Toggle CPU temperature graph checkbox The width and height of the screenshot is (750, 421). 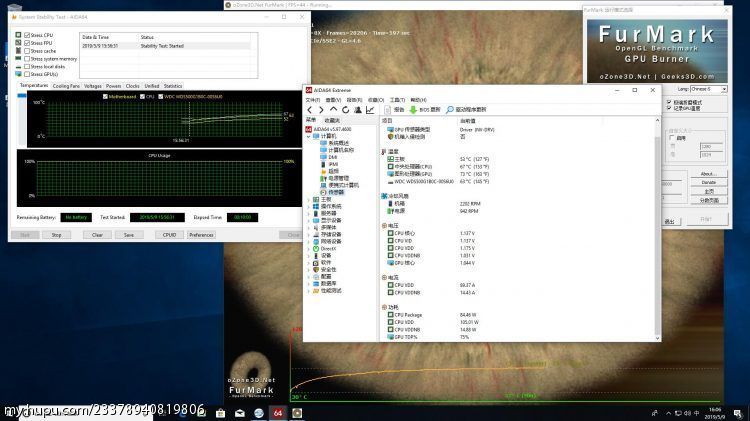point(143,97)
